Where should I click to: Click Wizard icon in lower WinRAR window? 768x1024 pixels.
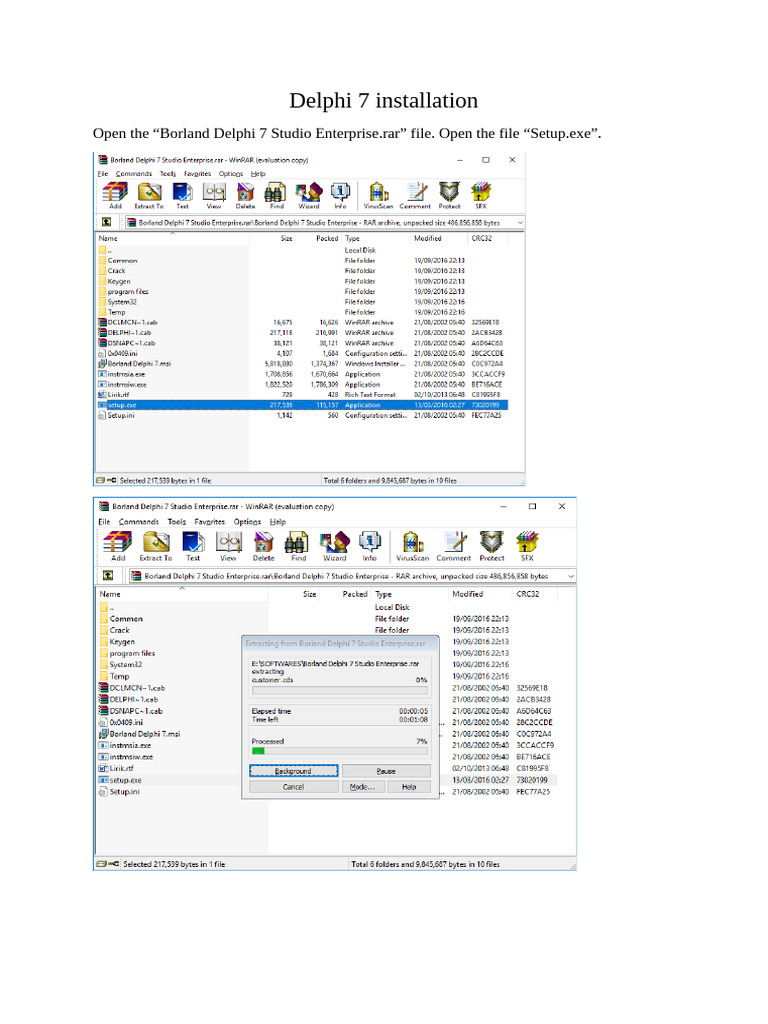[x=334, y=546]
